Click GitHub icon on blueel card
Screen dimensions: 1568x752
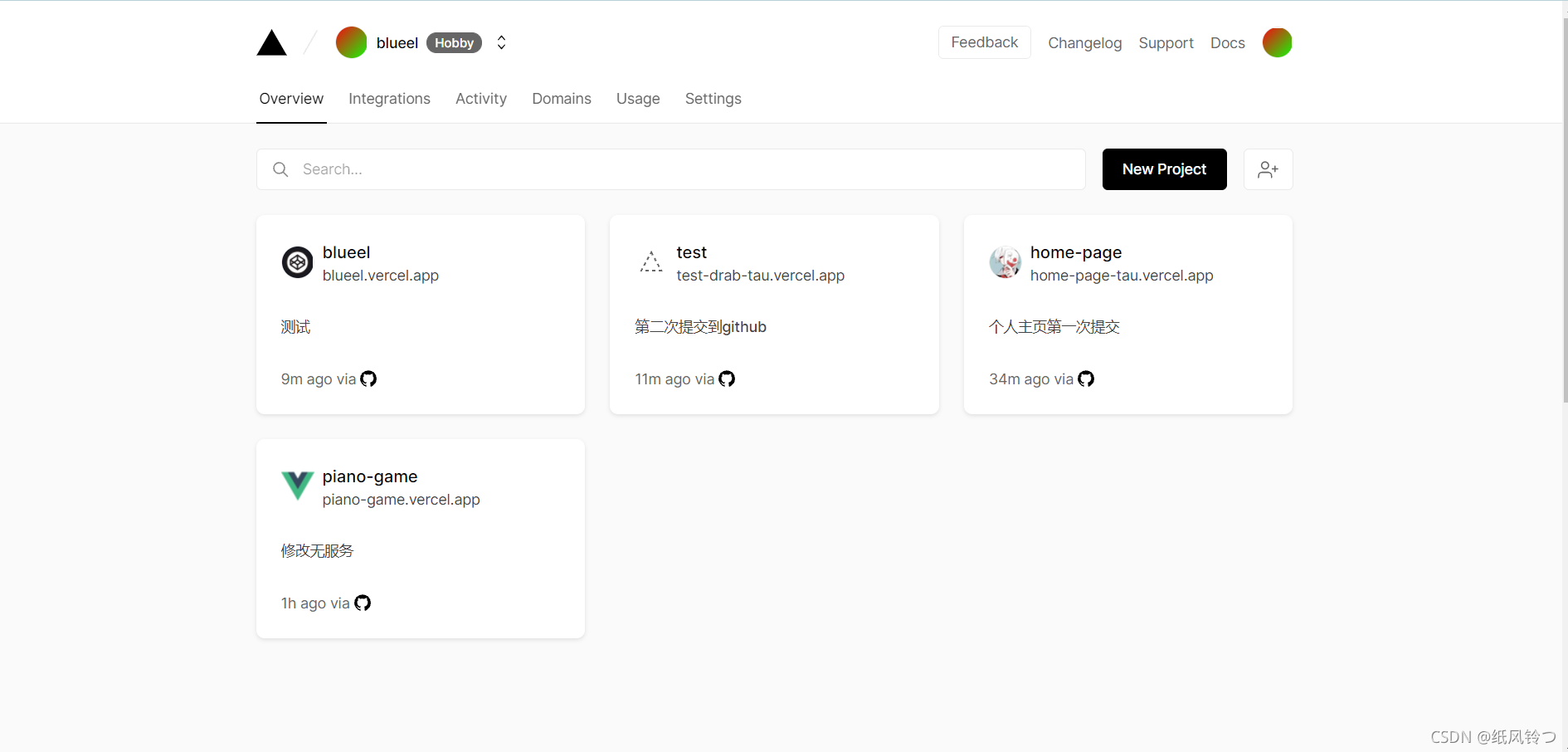[368, 378]
